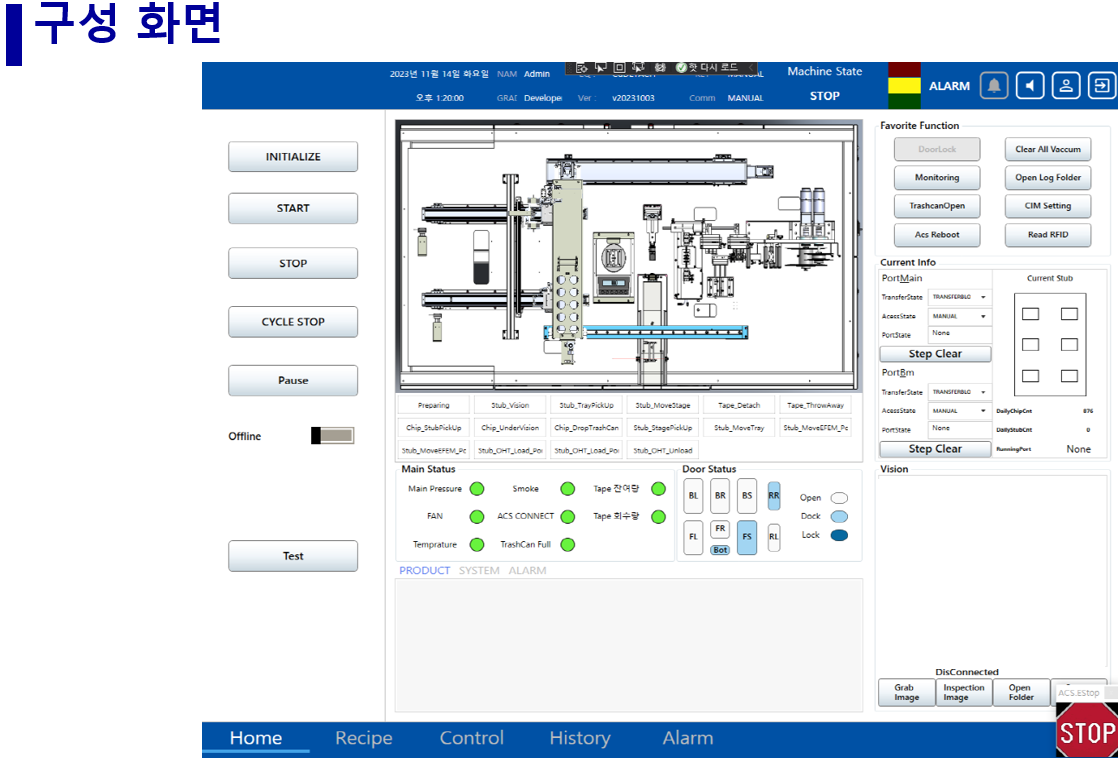The height and width of the screenshot is (758, 1118).
Task: Open PortMain TransferState dropdown
Action: 959,297
